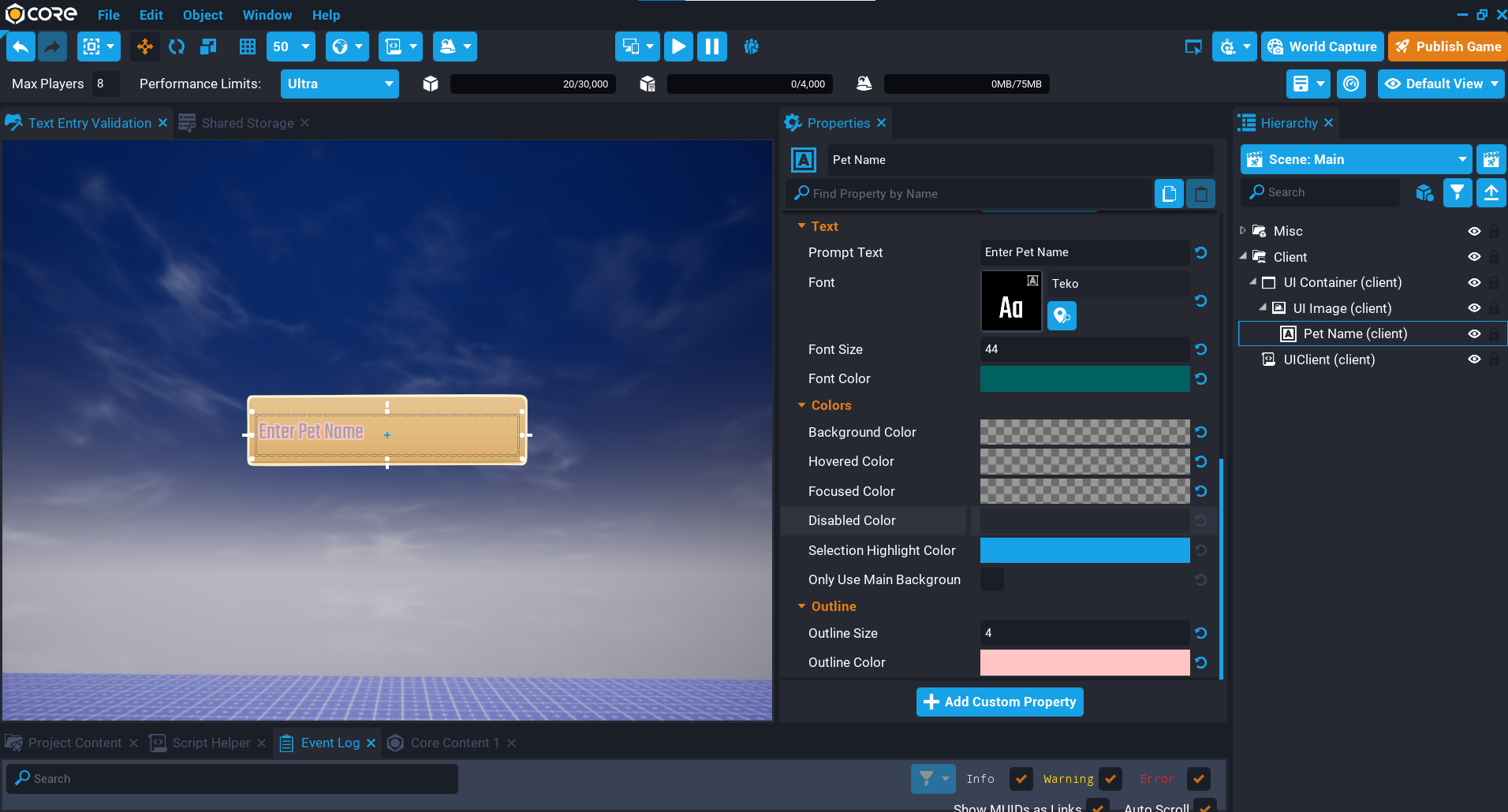The height and width of the screenshot is (812, 1508).
Task: Enable Only Use Main Background checkbox
Action: (992, 579)
